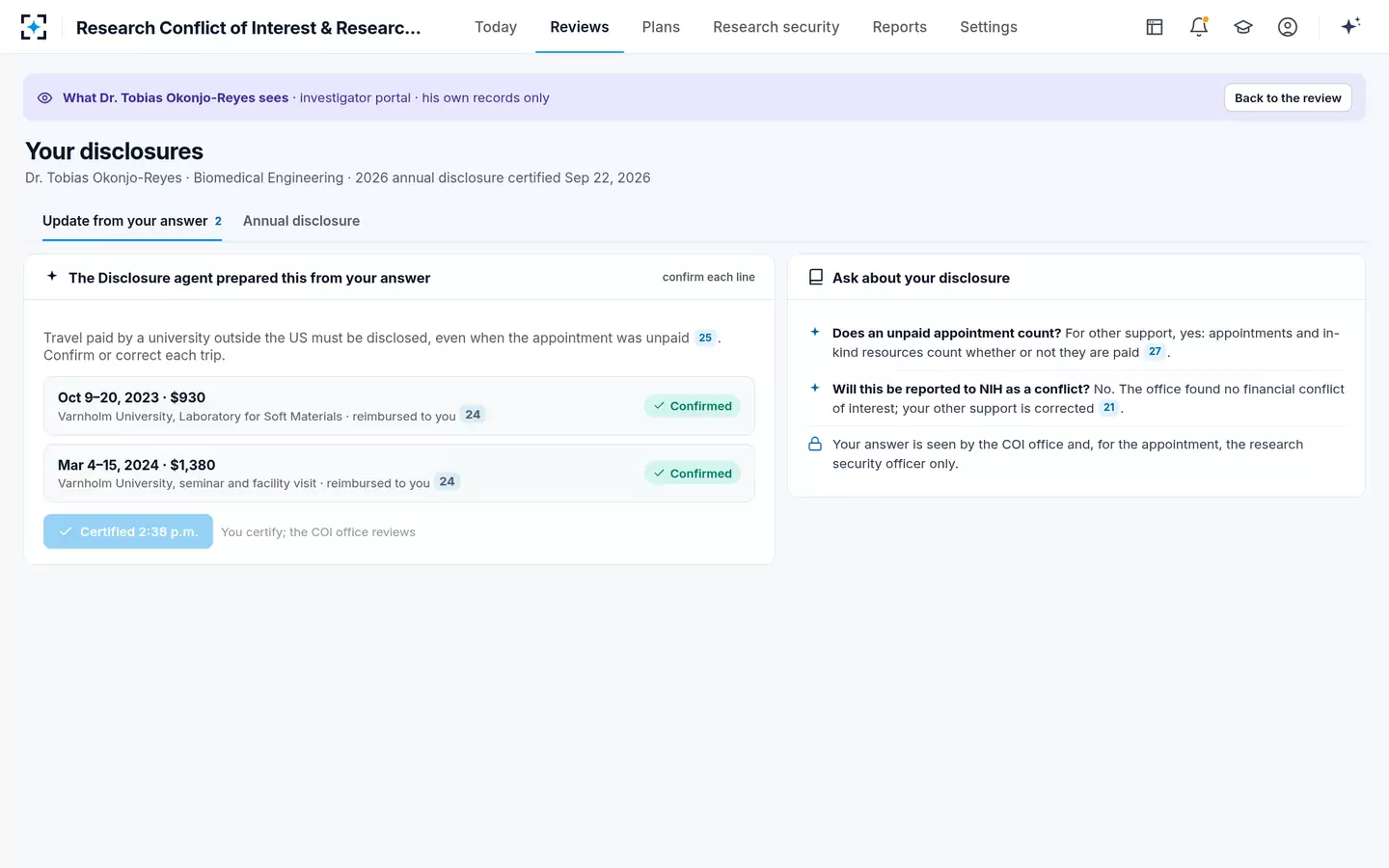Click 'You certify; the COI office reviews' text
The width and height of the screenshot is (1389, 868).
click(318, 531)
